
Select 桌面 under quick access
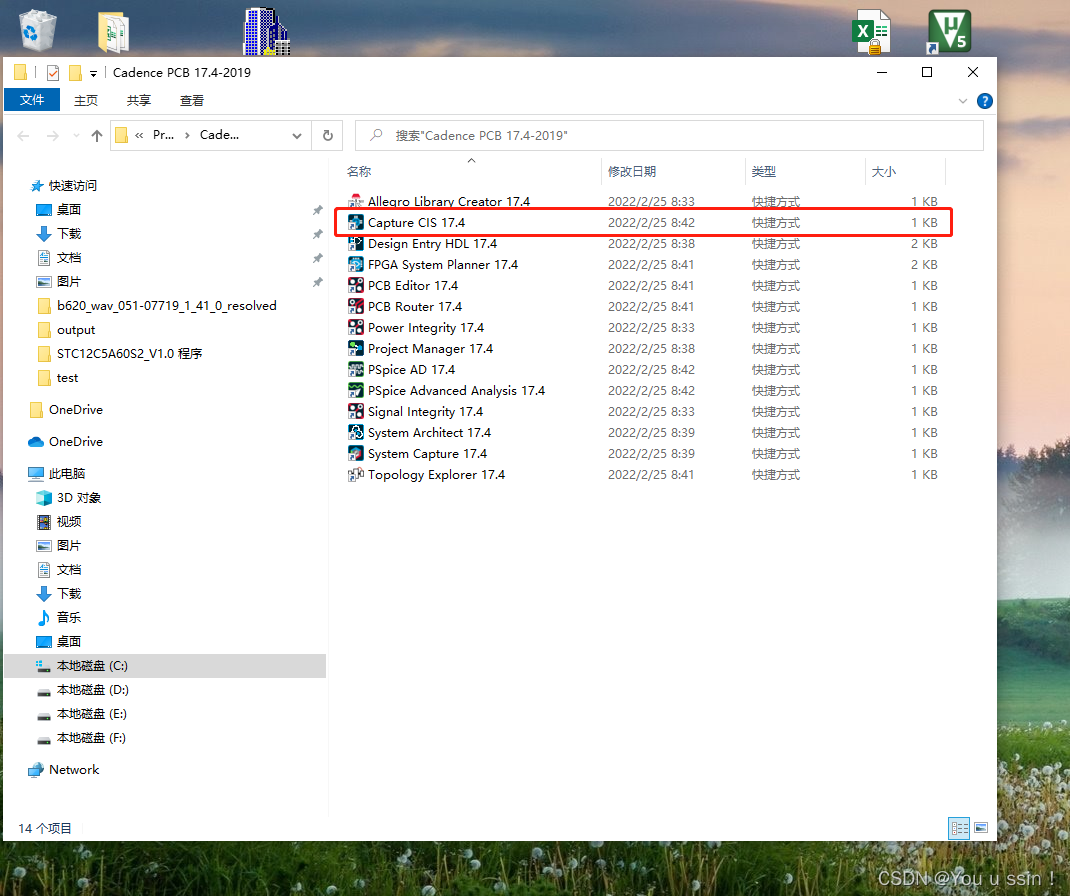point(69,209)
